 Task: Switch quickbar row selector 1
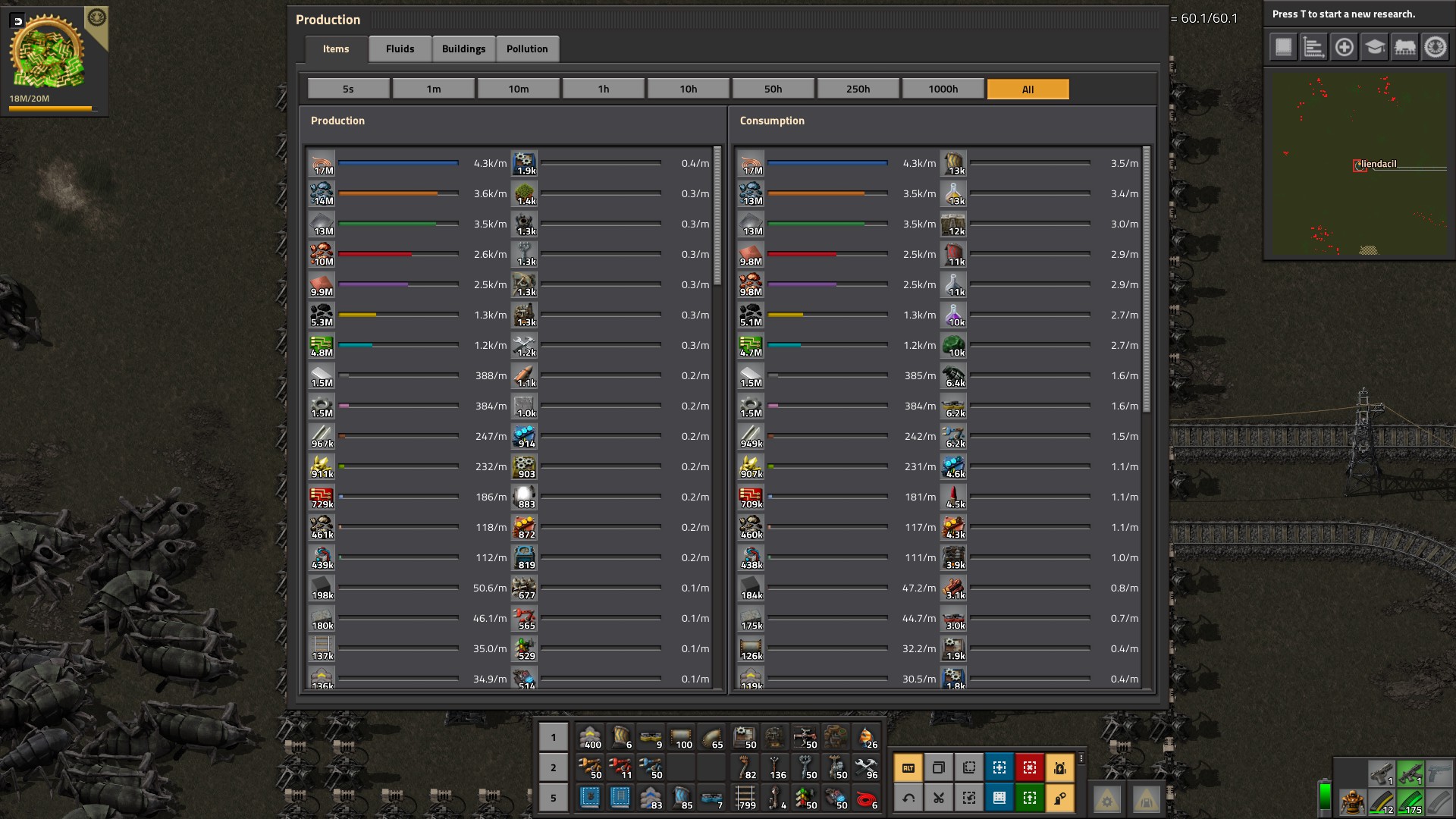point(553,737)
